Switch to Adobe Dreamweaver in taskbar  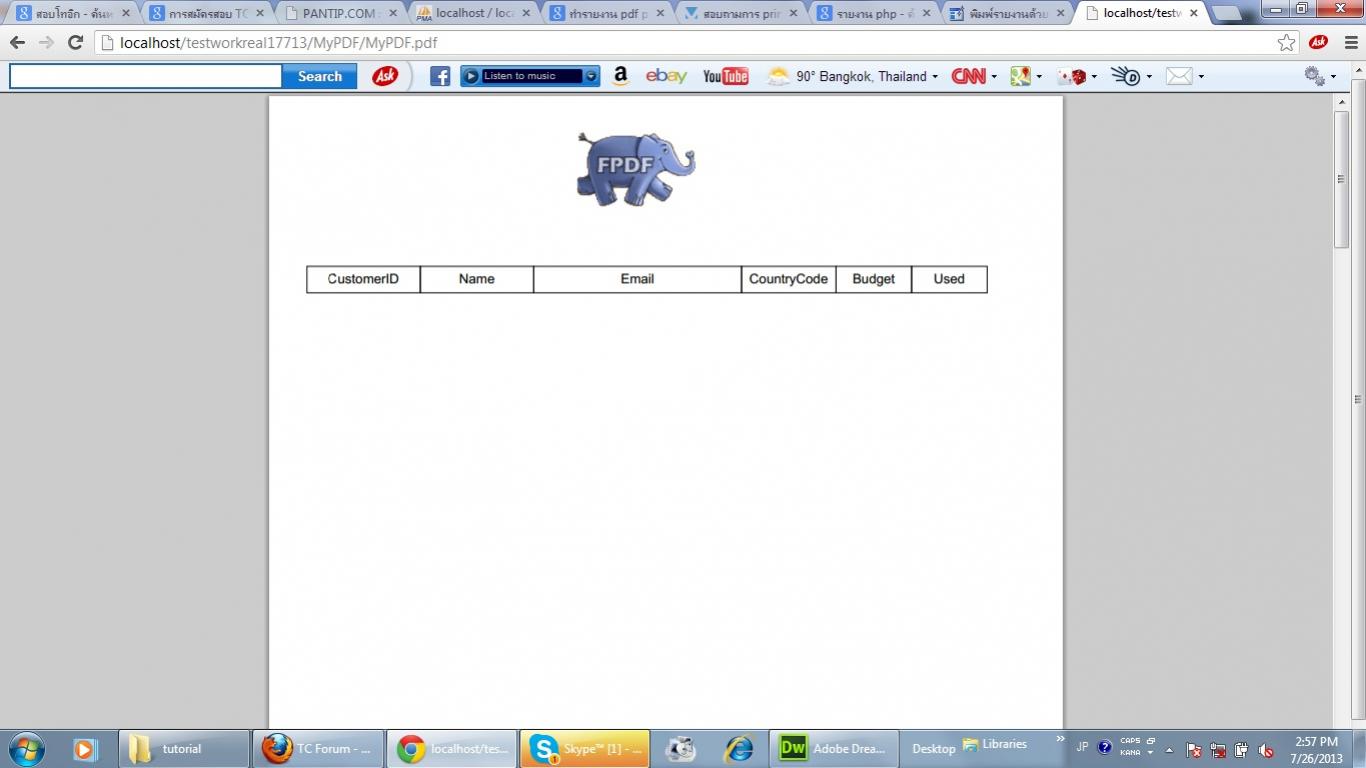click(834, 749)
